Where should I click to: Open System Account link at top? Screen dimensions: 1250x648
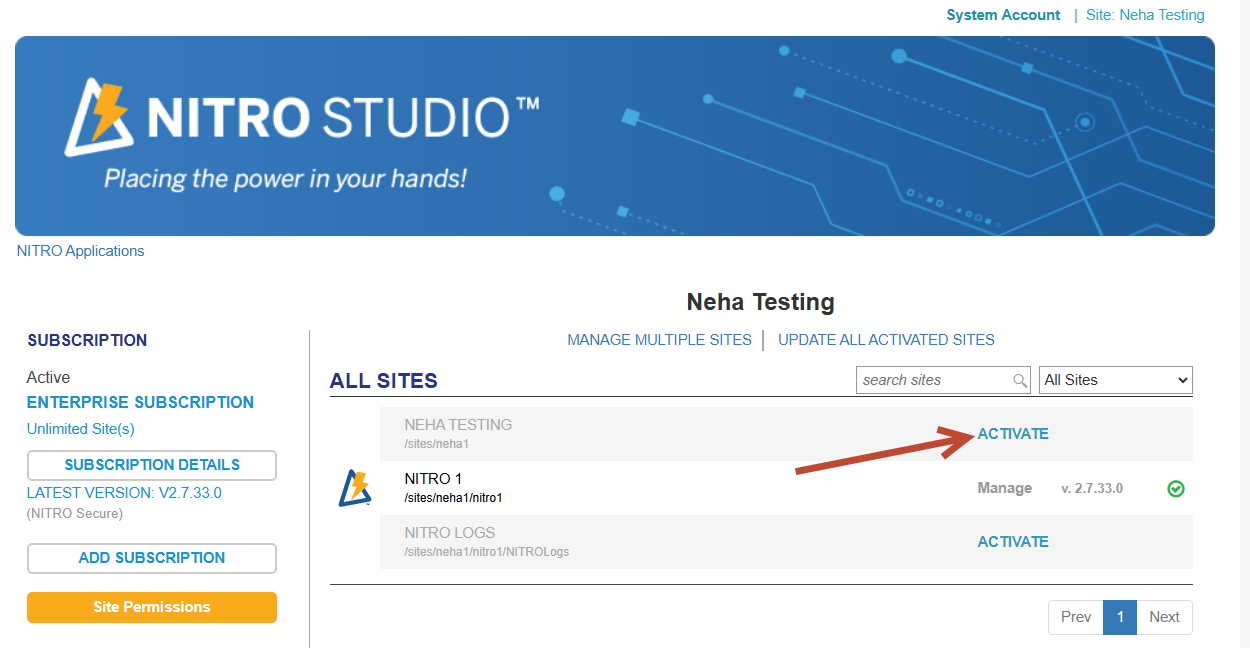coord(1003,15)
